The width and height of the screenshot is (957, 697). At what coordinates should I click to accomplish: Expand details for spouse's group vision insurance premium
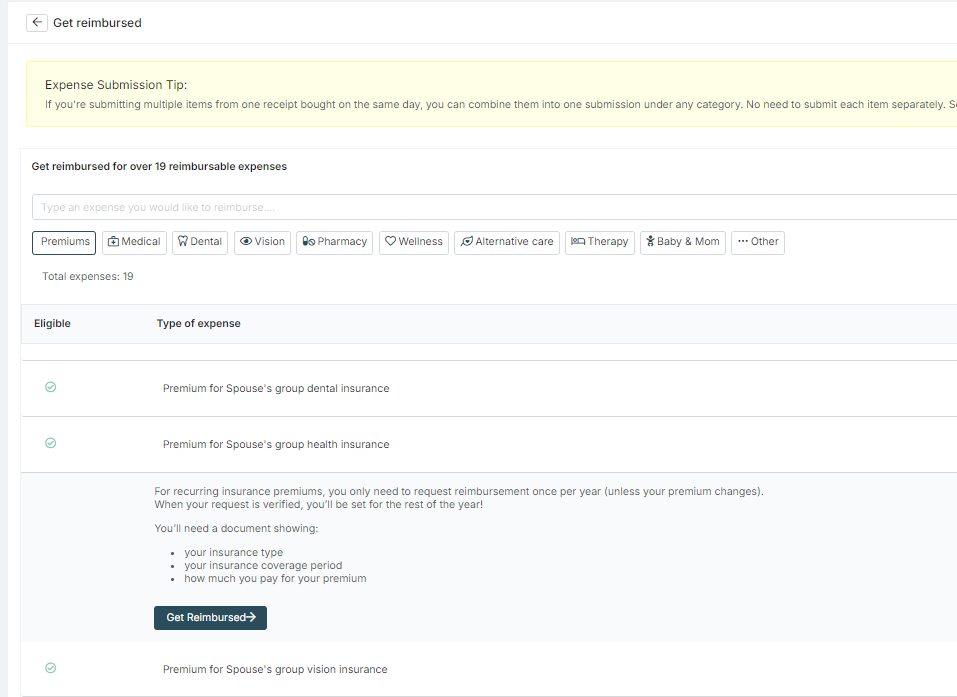(277, 668)
